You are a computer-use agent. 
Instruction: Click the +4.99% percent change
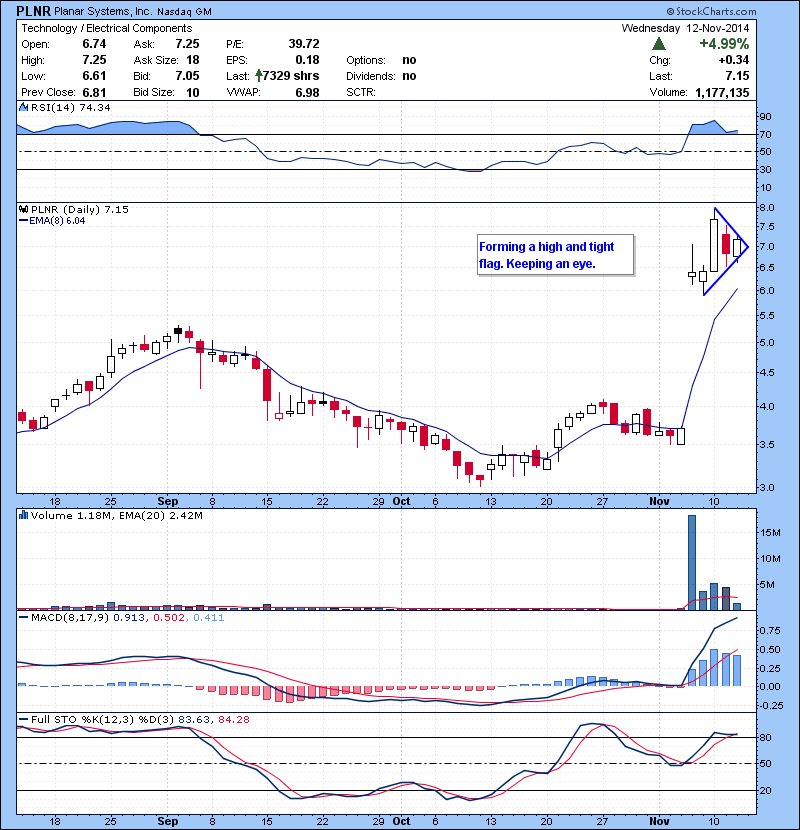click(724, 43)
